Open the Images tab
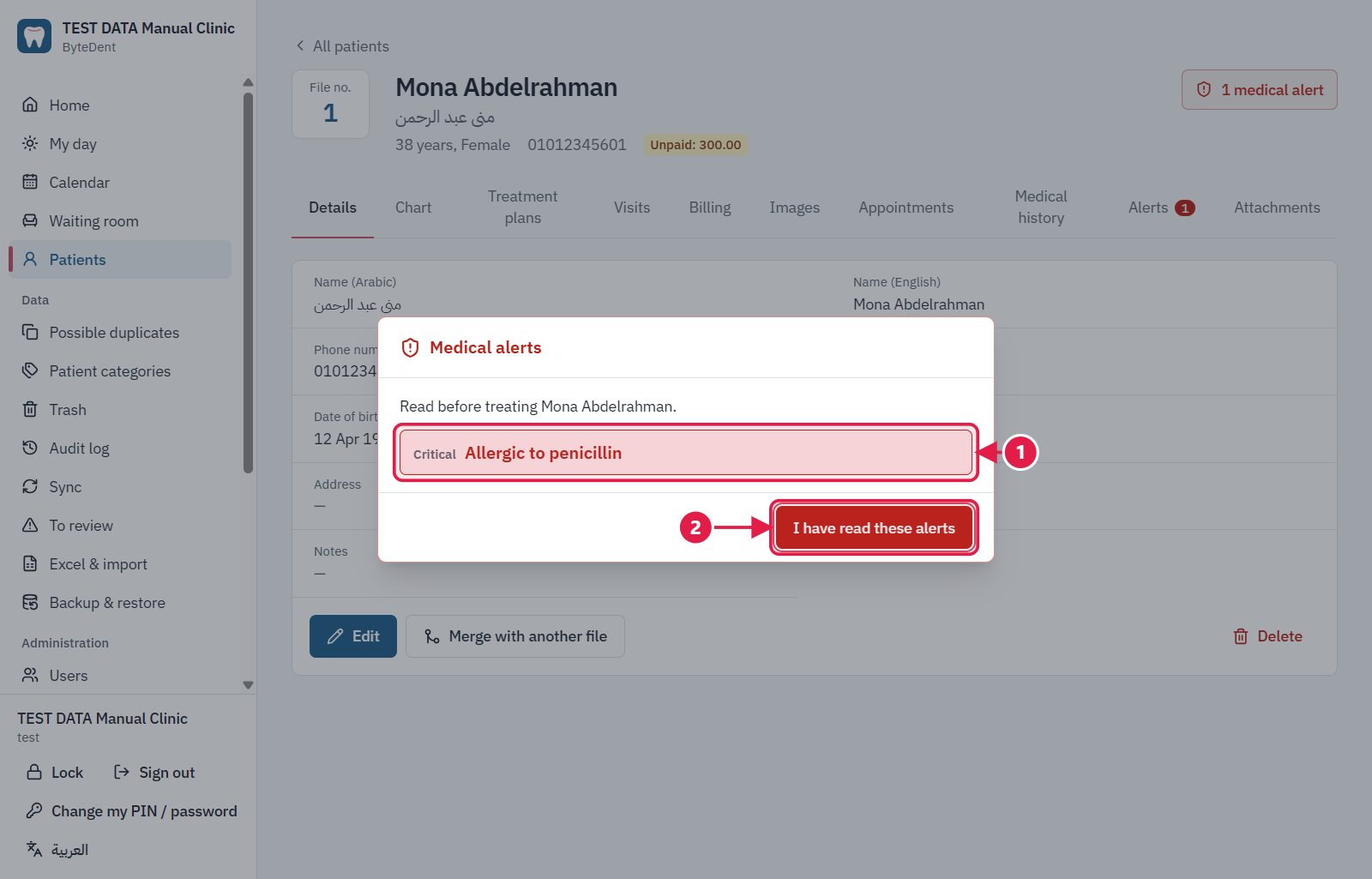This screenshot has height=879, width=1372. pos(794,207)
